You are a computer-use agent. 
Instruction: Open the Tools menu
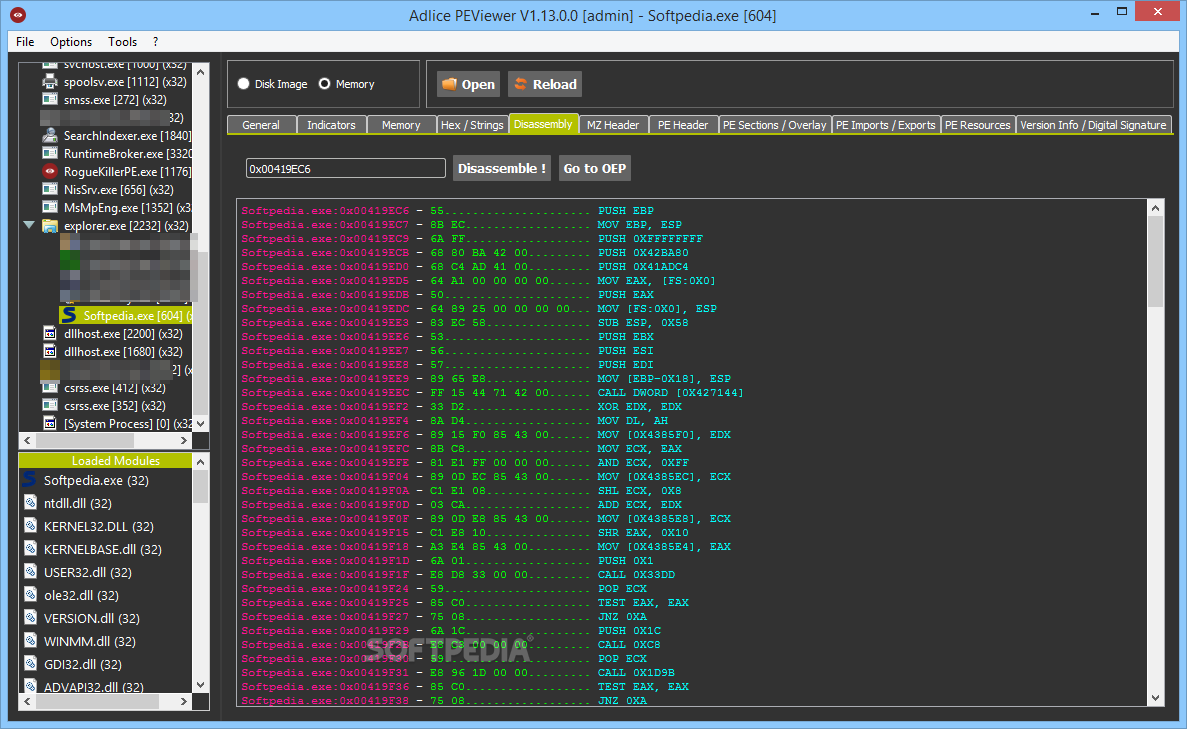click(123, 42)
